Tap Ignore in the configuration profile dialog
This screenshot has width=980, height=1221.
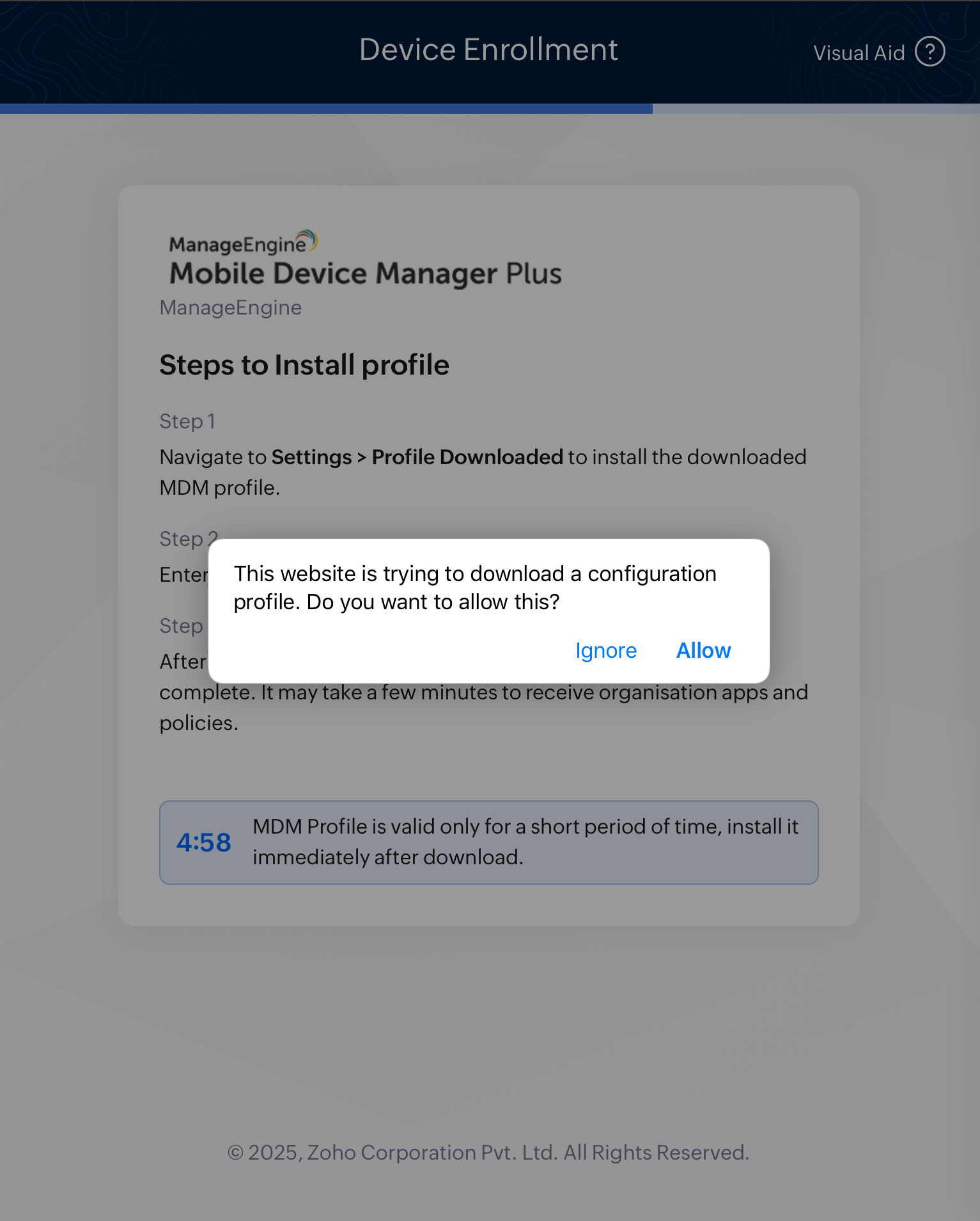[606, 650]
